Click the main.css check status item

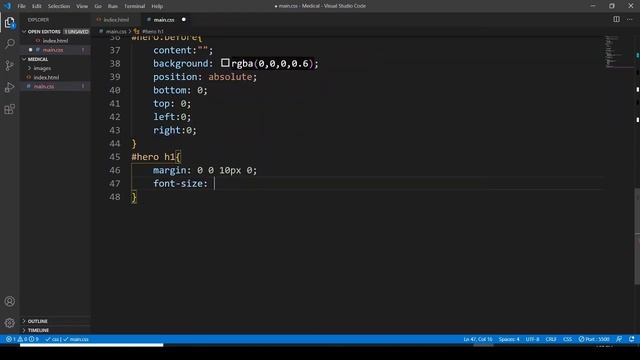(x=76, y=339)
